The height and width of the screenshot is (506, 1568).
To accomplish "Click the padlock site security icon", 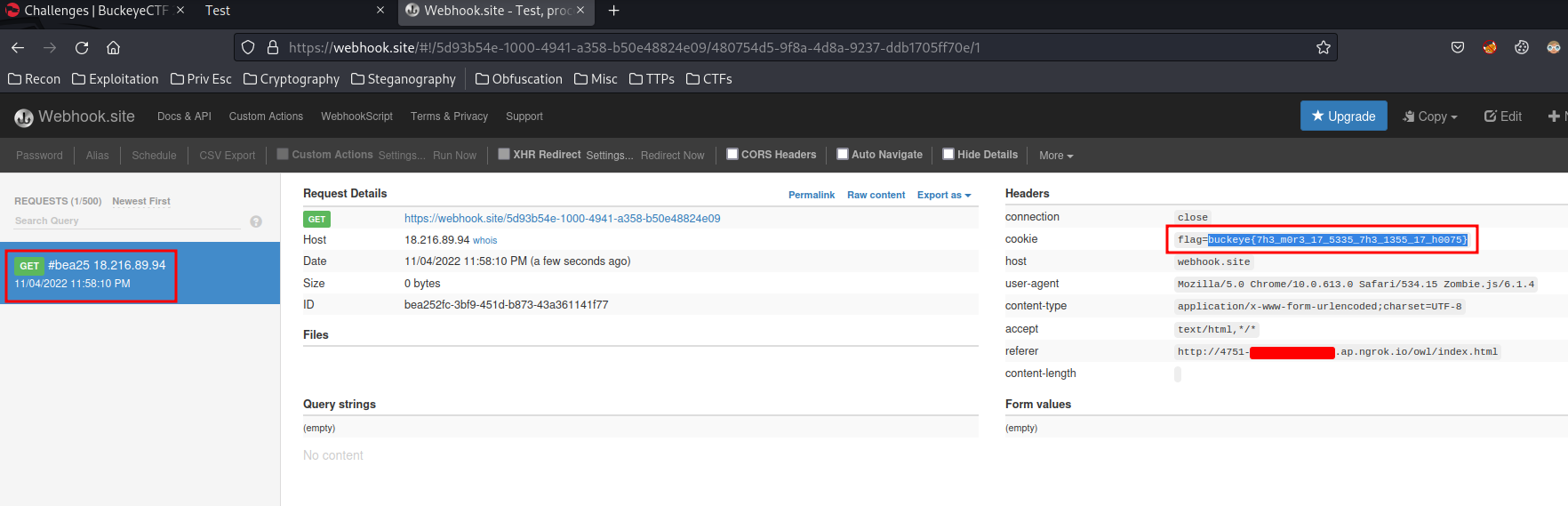I will point(273,48).
